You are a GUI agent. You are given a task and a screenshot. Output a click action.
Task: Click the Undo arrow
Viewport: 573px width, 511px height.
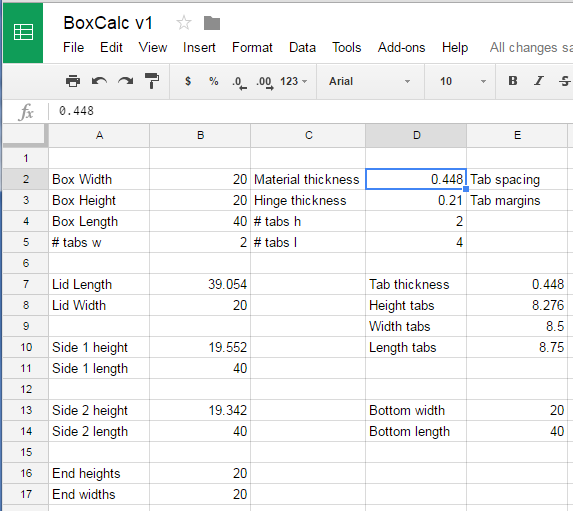point(99,81)
